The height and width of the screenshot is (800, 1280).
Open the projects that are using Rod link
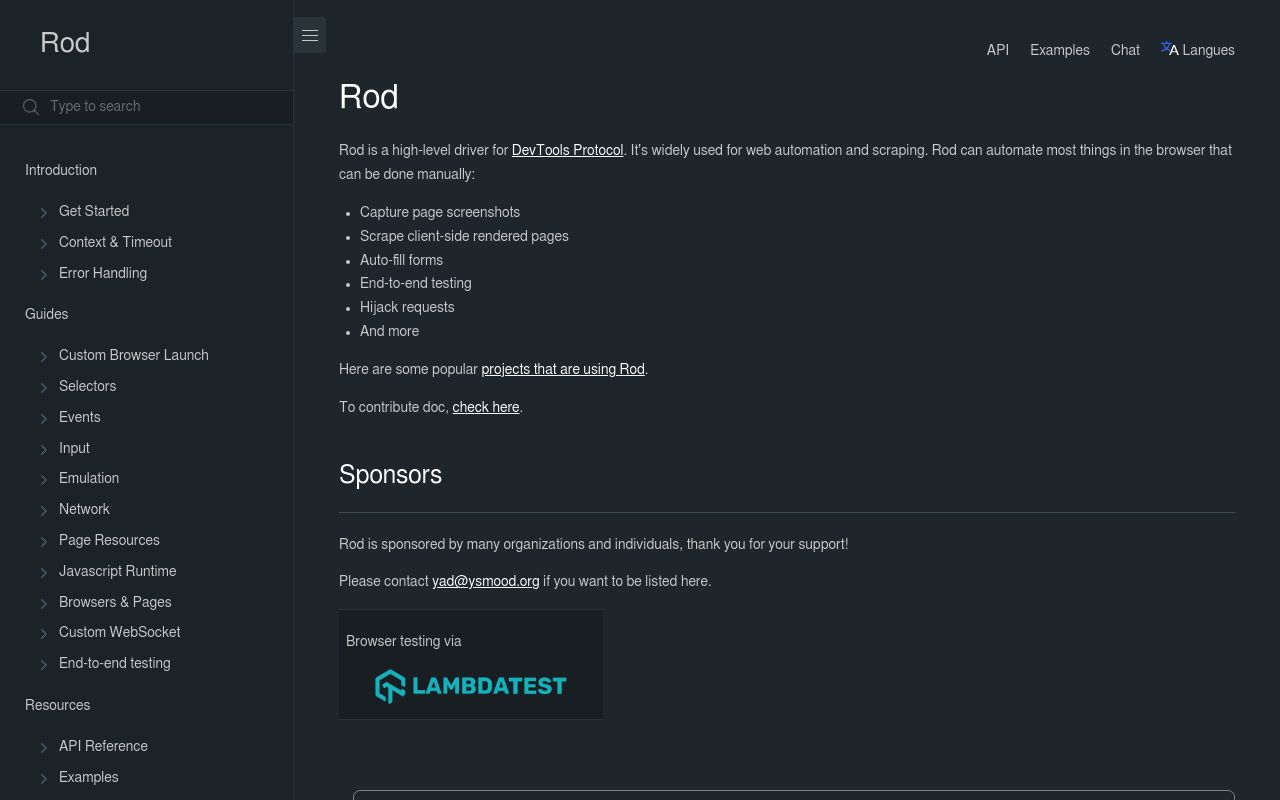click(x=563, y=369)
